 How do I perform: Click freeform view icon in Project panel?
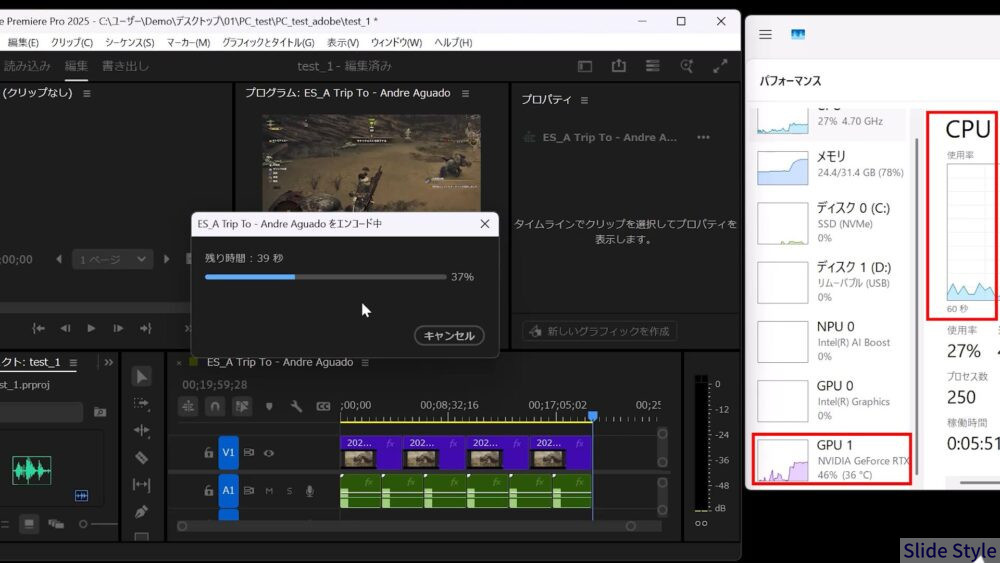(x=56, y=524)
